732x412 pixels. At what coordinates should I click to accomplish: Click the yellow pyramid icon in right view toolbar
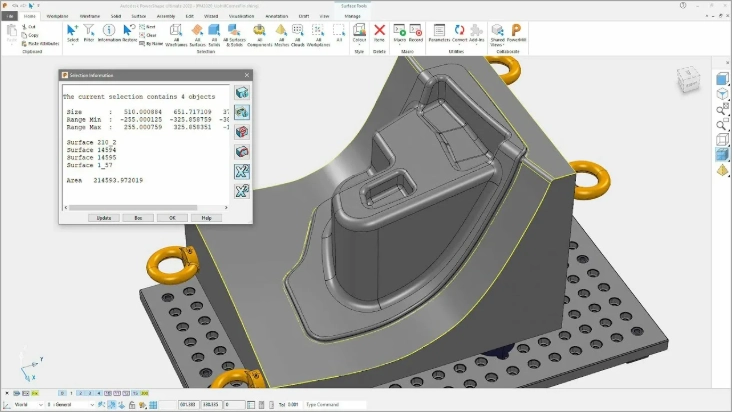[722, 170]
